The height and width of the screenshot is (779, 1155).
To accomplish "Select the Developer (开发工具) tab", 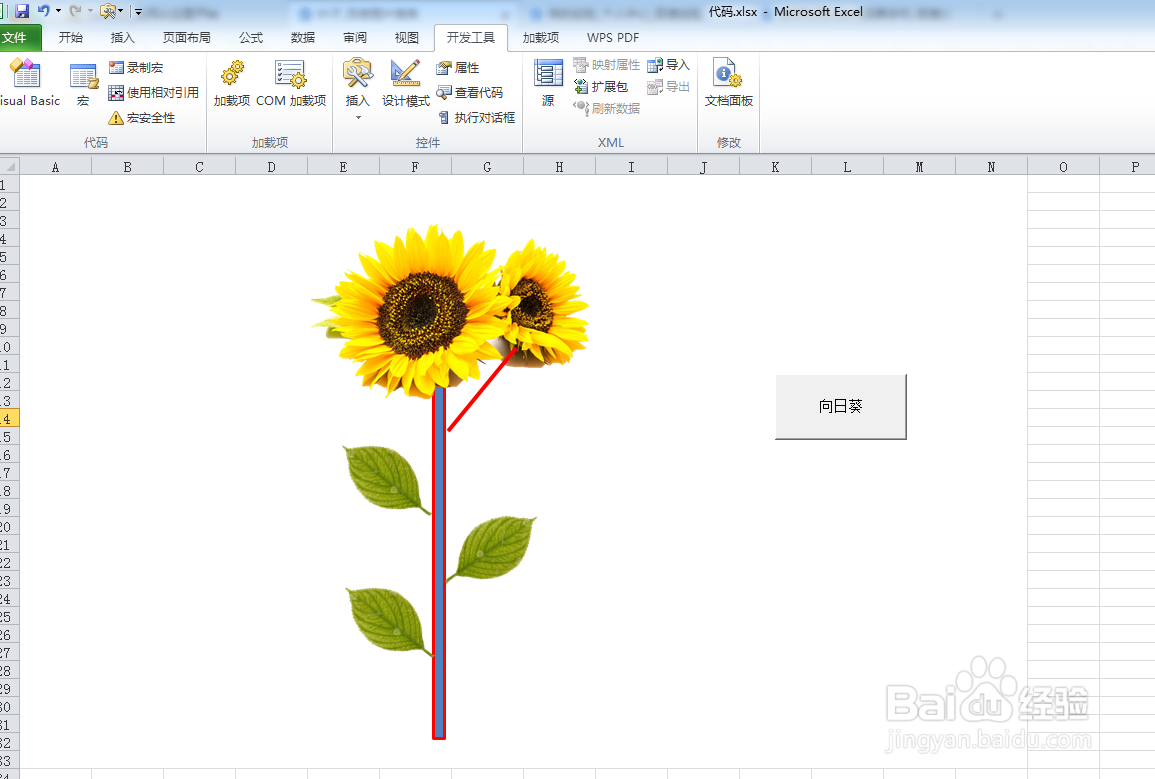I will click(471, 38).
